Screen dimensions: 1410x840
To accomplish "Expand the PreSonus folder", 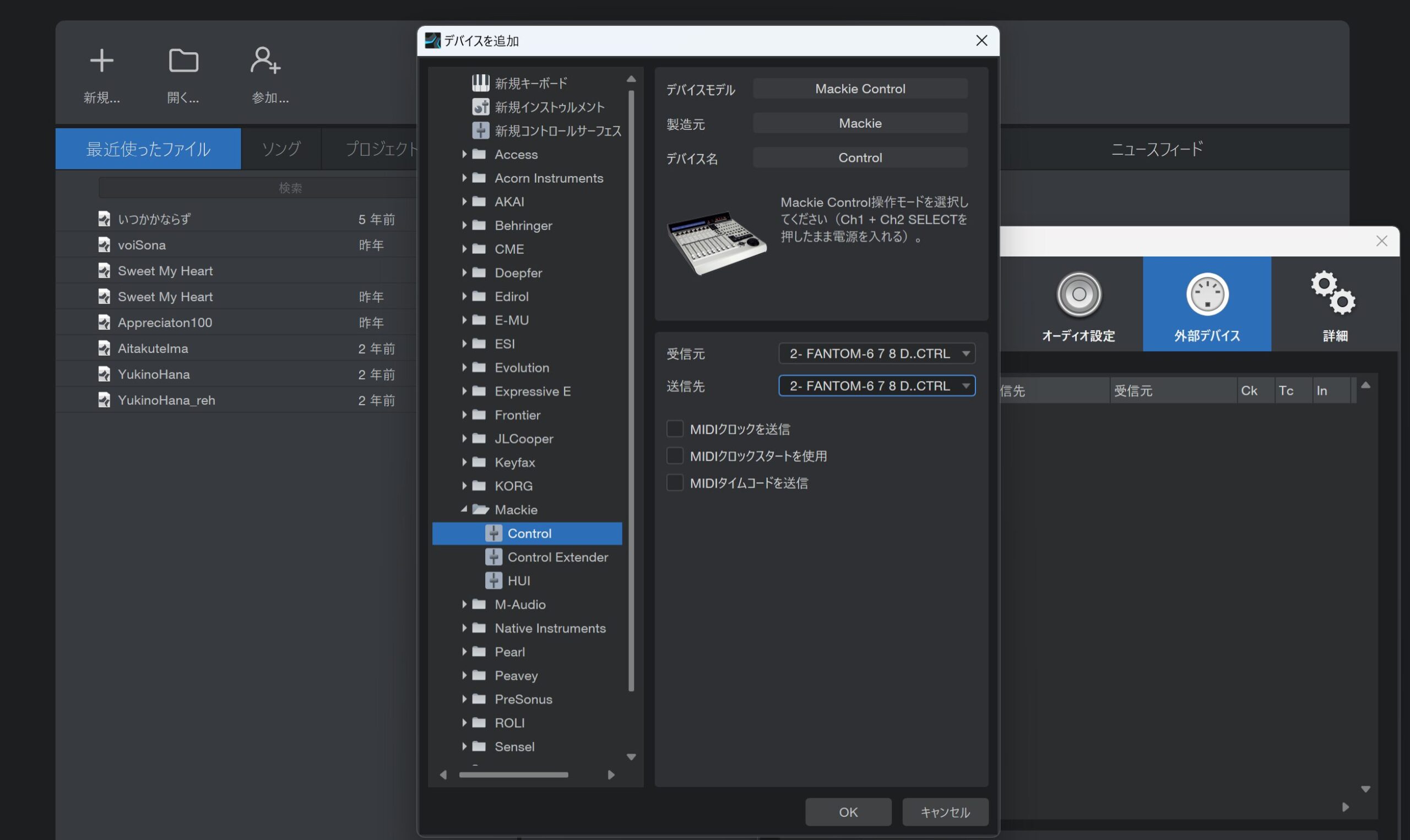I will coord(464,699).
